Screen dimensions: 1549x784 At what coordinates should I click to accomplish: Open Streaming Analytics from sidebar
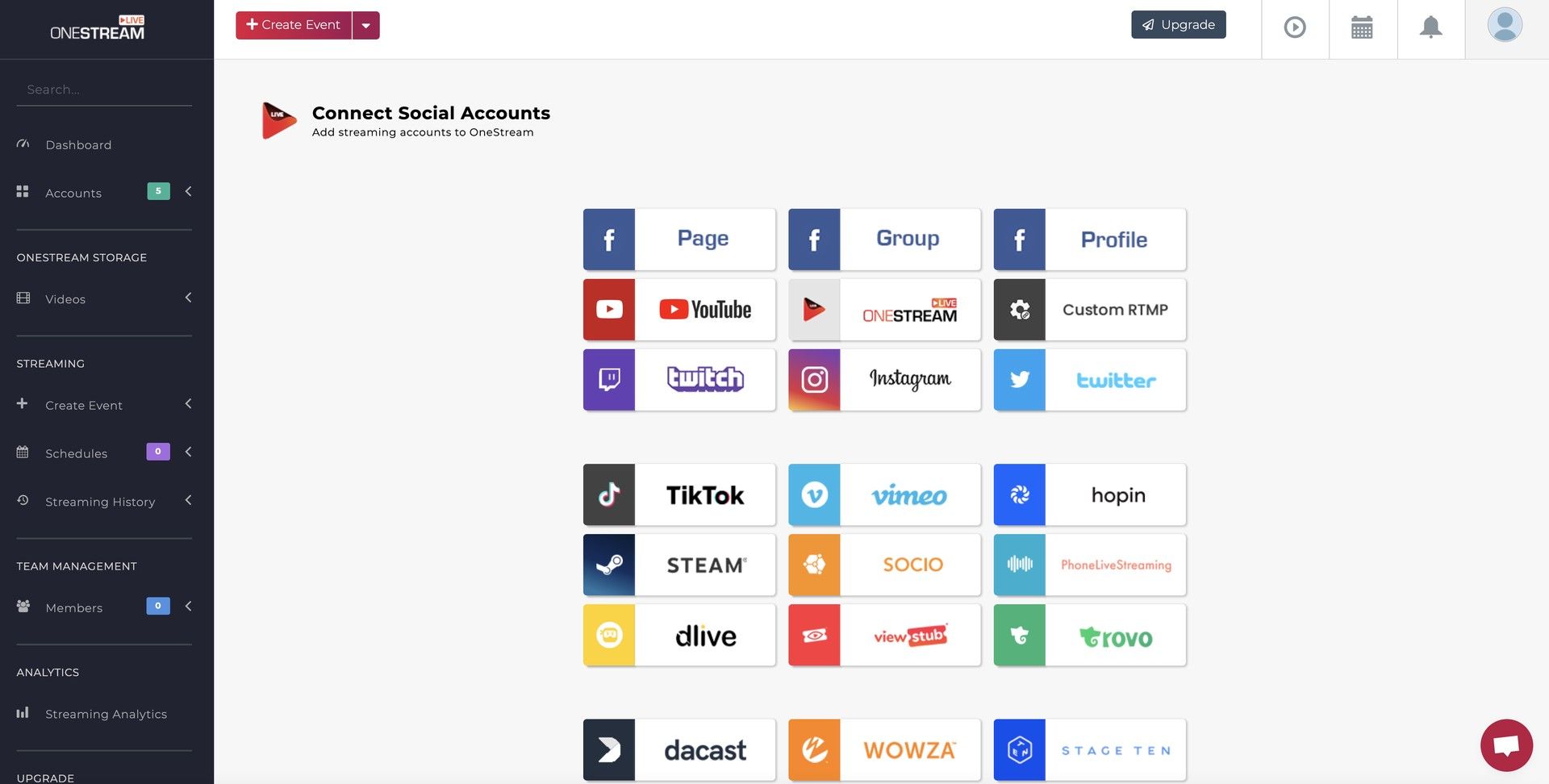(x=106, y=714)
